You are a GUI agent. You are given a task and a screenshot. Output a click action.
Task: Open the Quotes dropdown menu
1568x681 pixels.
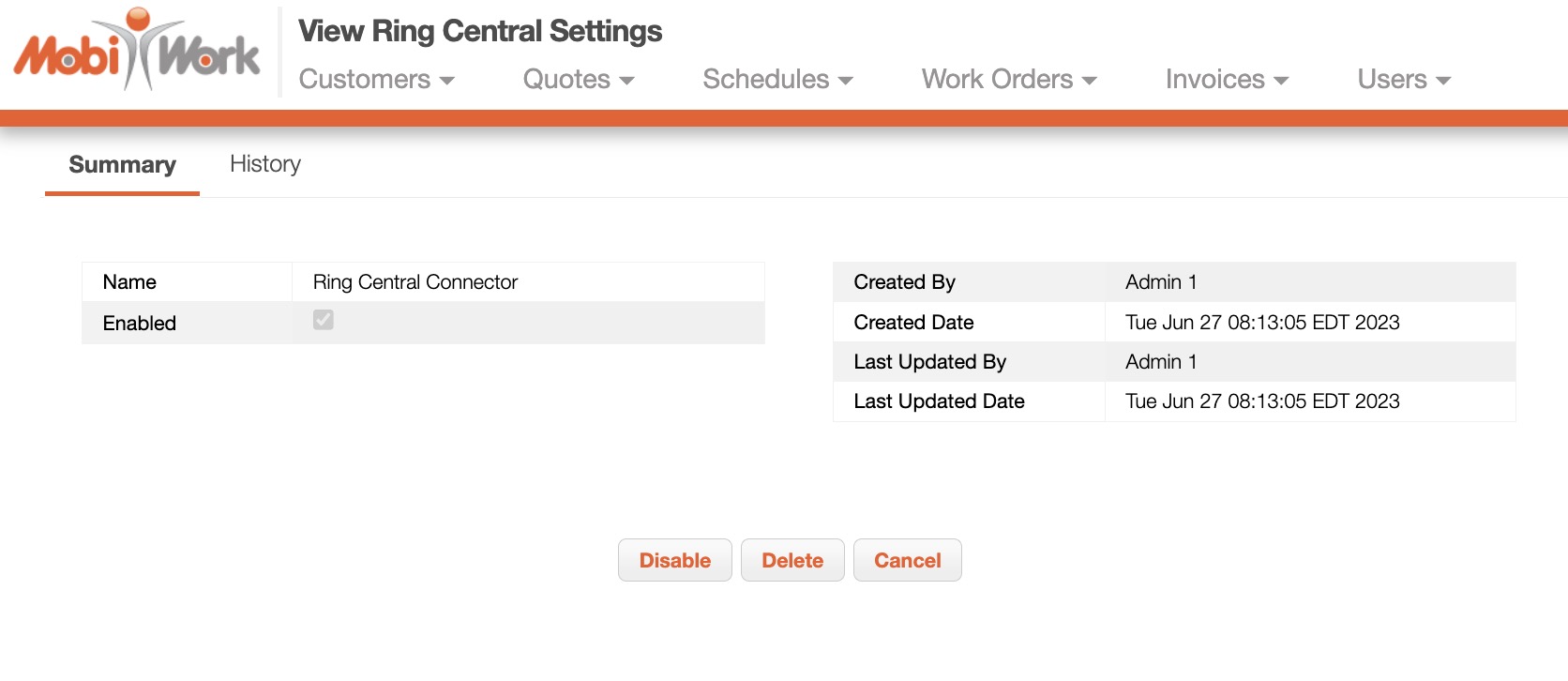[578, 80]
